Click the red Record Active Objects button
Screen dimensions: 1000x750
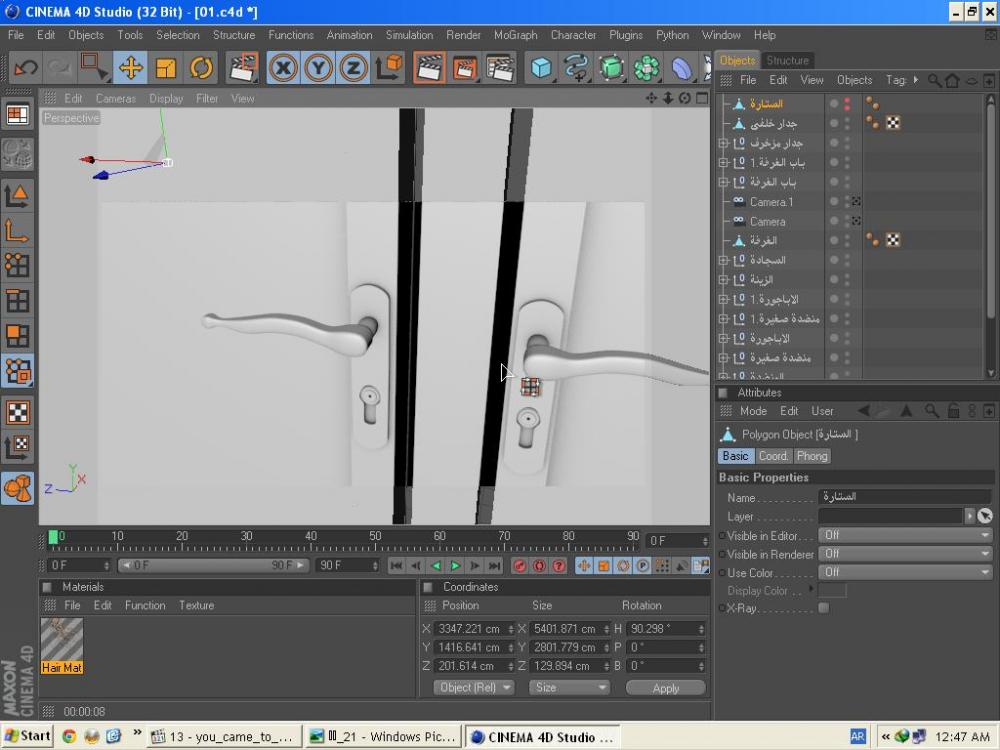(x=520, y=566)
